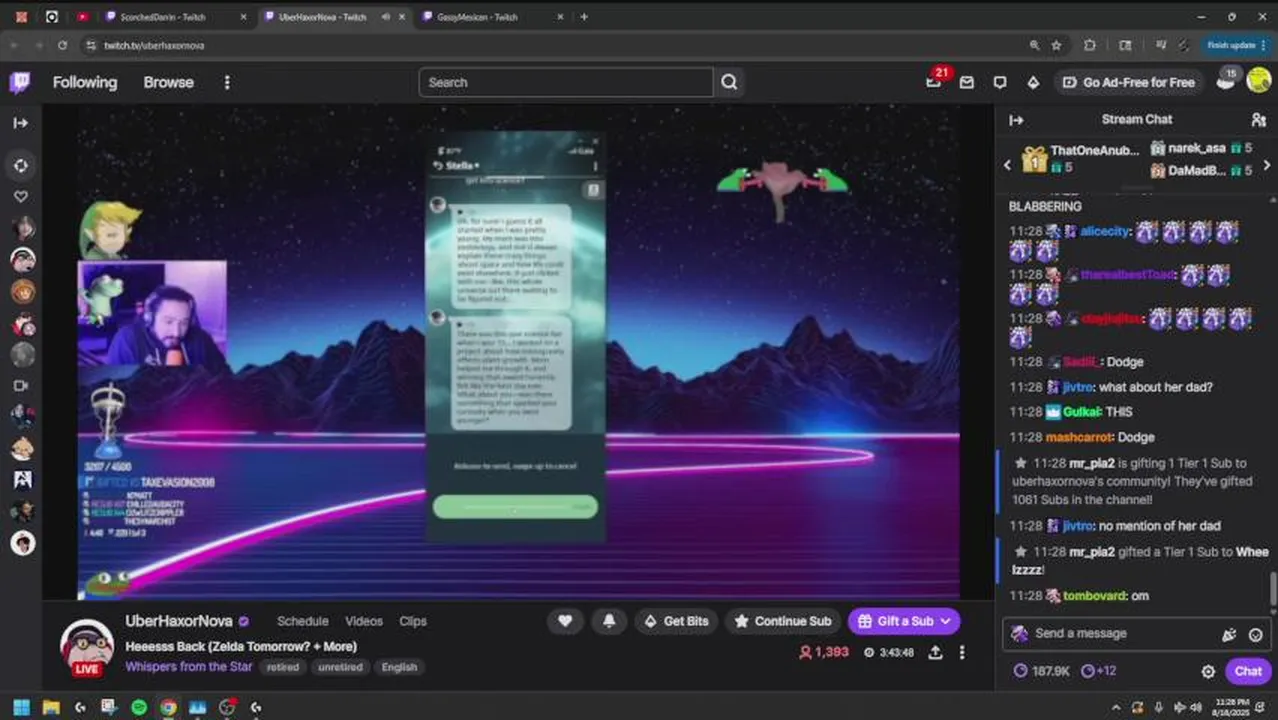Open the chat settings gear icon
Screen dimensions: 1278x720
[1208, 671]
